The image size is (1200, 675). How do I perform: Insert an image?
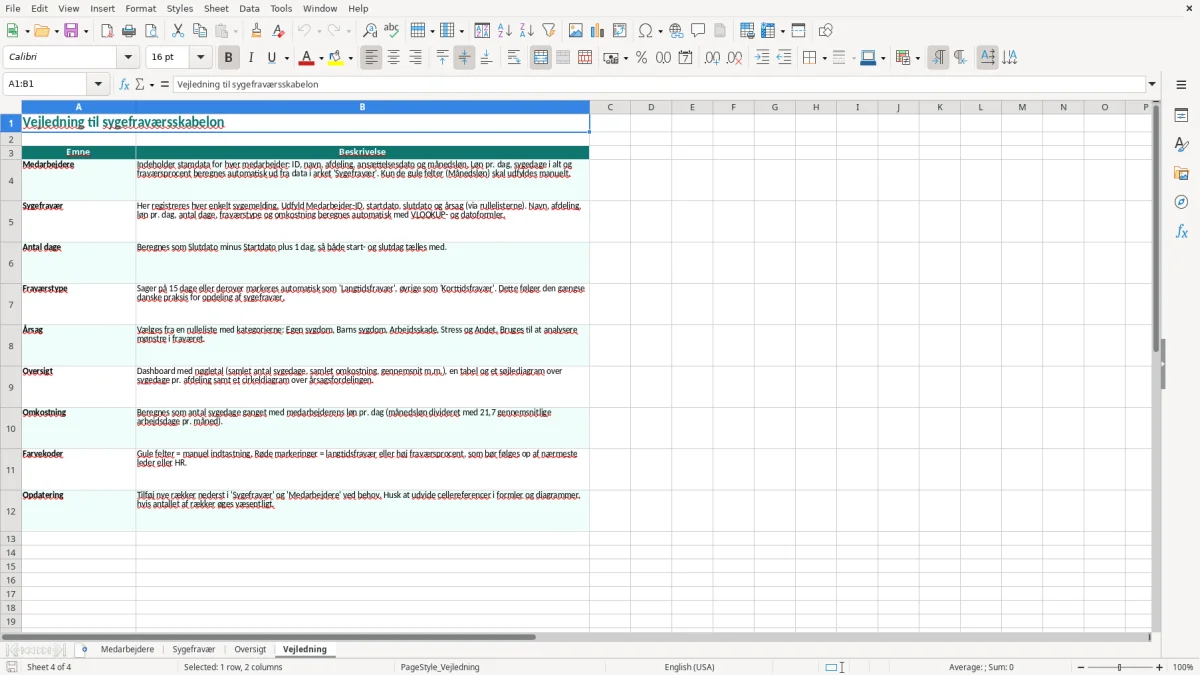[x=575, y=31]
